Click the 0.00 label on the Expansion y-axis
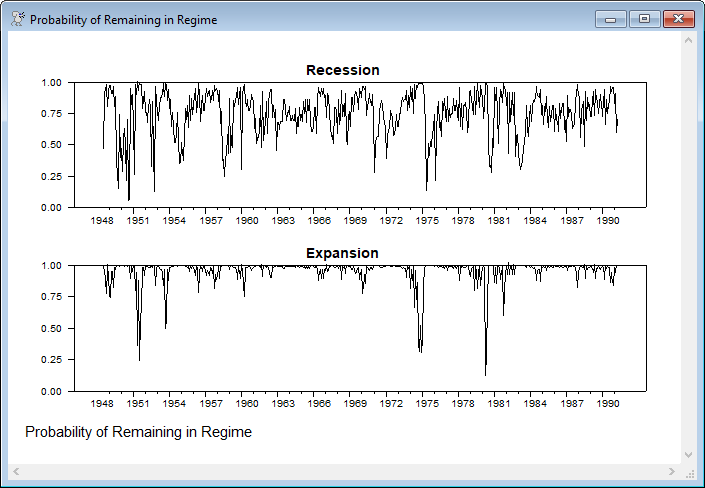The width and height of the screenshot is (705, 488). point(50,391)
